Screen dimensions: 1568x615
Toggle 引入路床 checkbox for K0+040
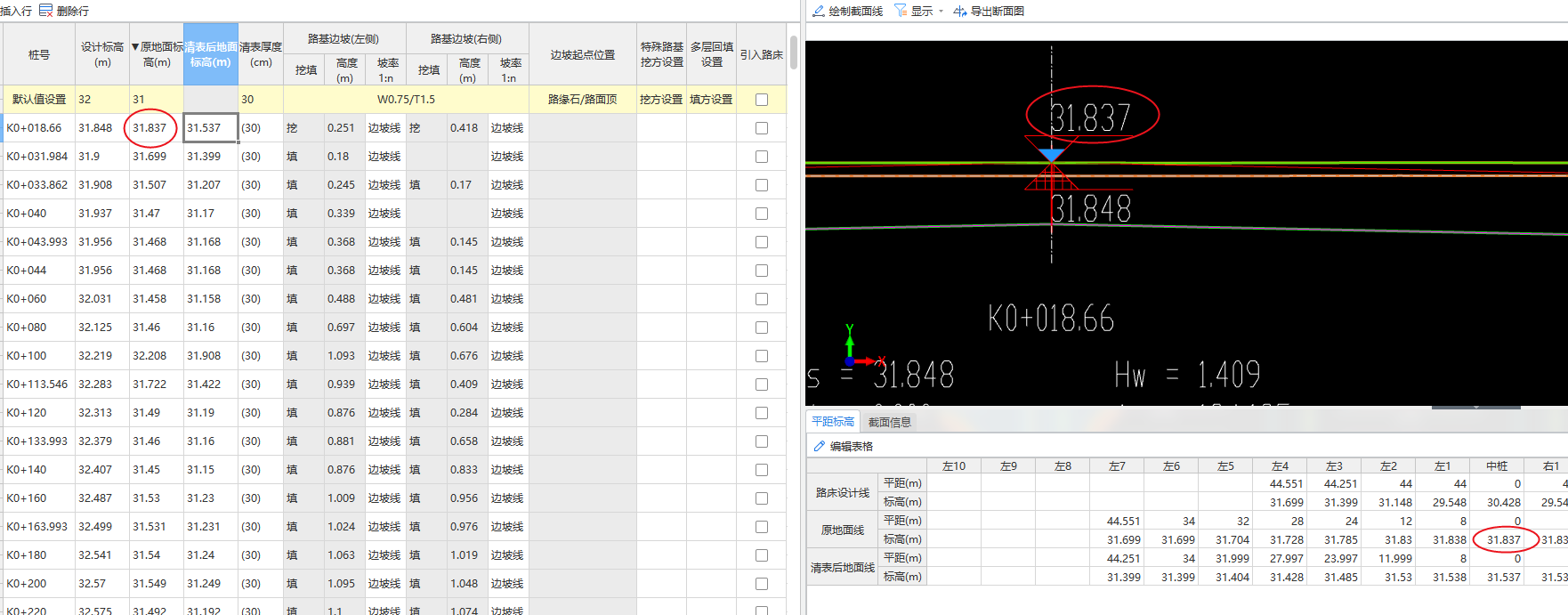pyautogui.click(x=762, y=214)
